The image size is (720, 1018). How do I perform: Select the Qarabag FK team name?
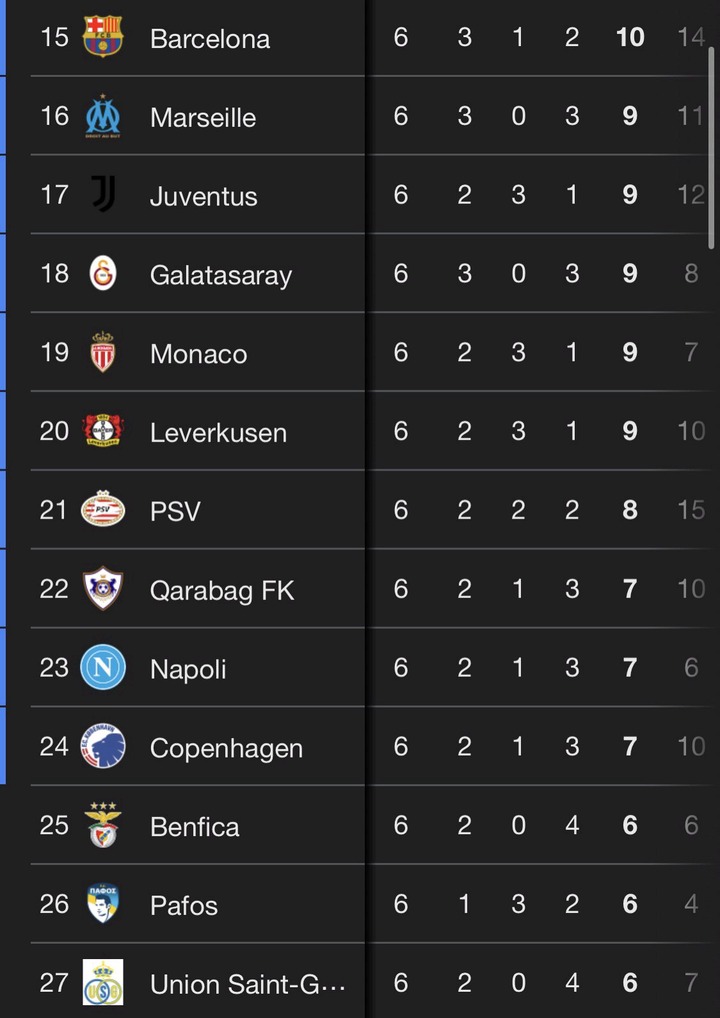222,590
